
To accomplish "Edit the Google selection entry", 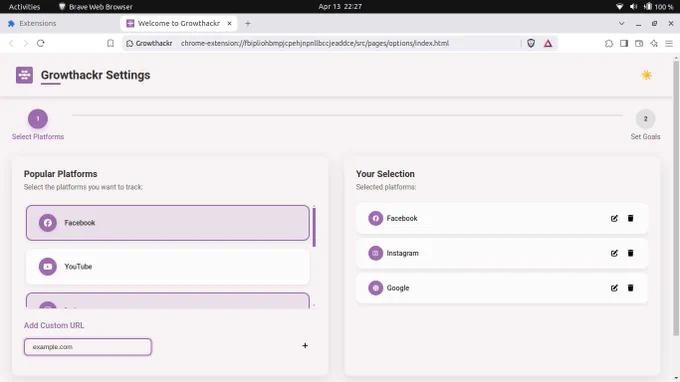I will pyautogui.click(x=614, y=288).
